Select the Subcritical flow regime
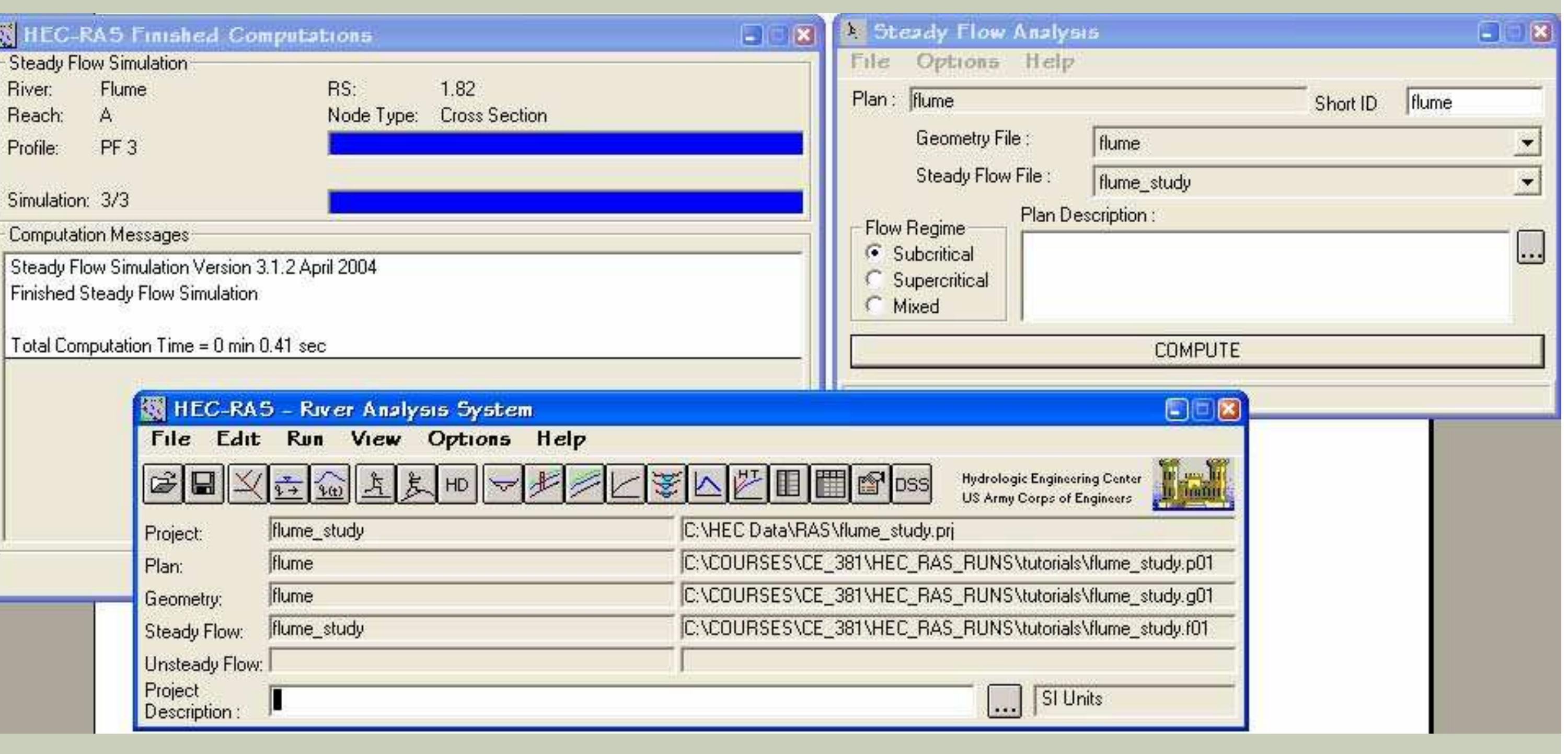 (x=875, y=253)
